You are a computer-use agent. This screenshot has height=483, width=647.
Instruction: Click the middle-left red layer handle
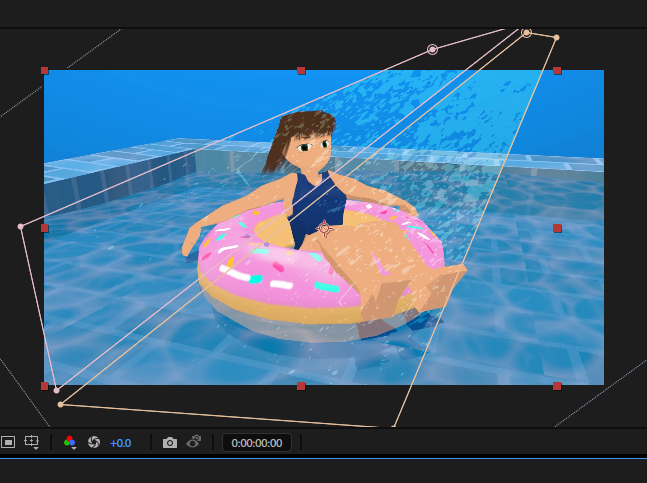pyautogui.click(x=45, y=228)
